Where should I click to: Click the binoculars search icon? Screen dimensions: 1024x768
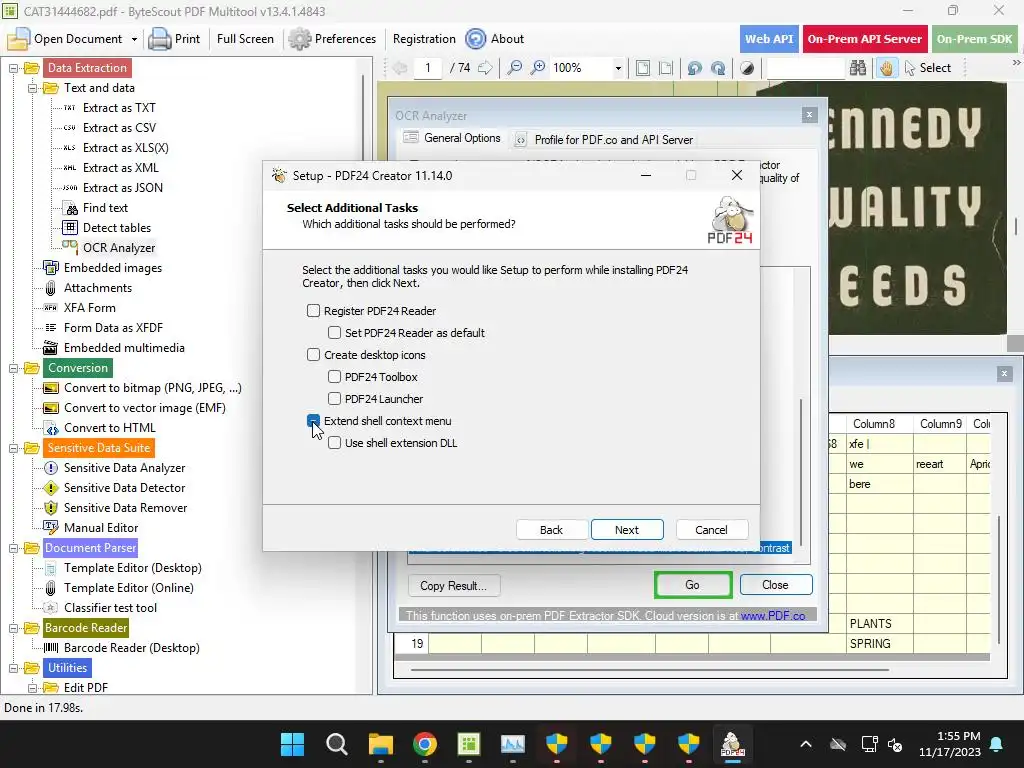[857, 68]
